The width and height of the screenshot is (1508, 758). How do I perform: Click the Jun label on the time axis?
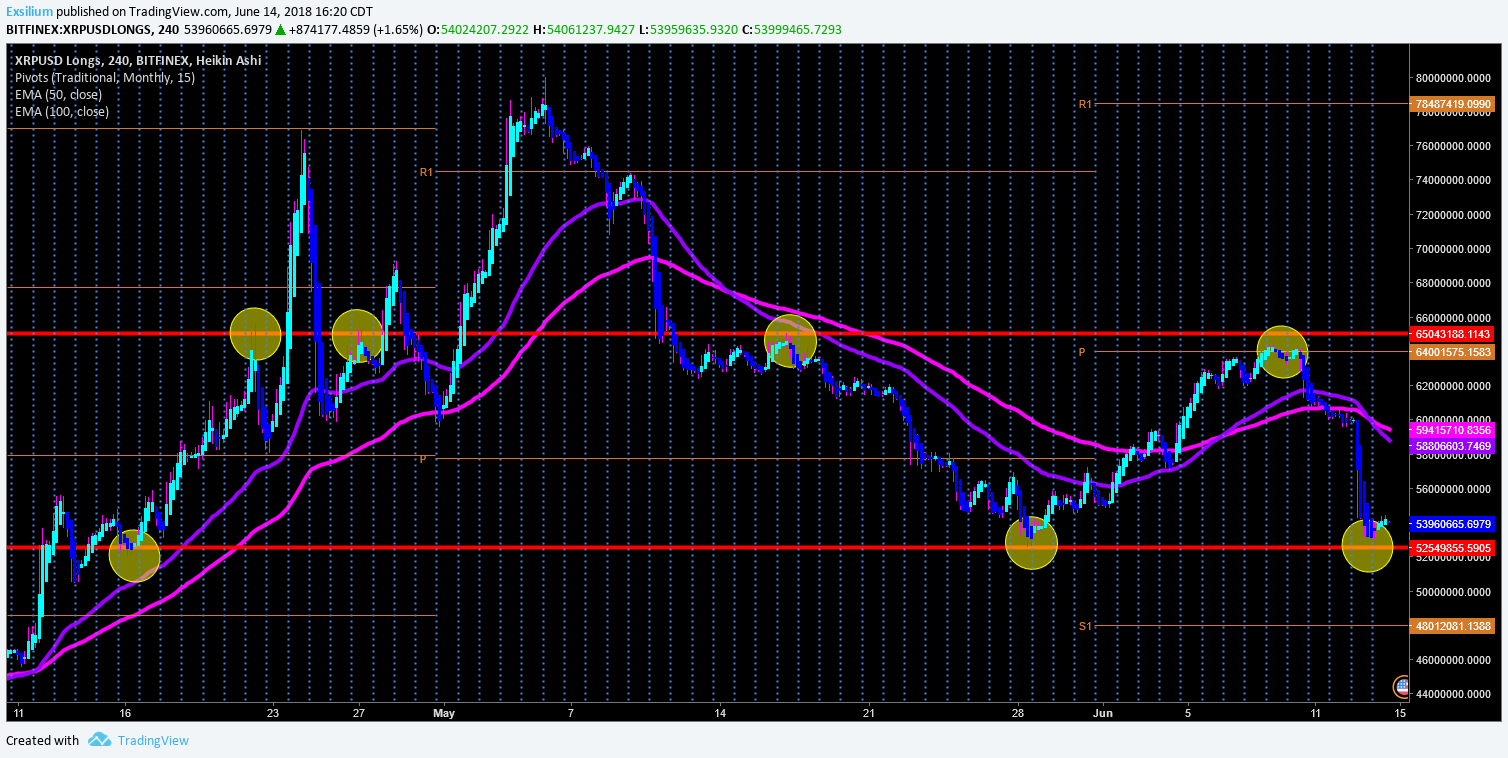[1102, 713]
